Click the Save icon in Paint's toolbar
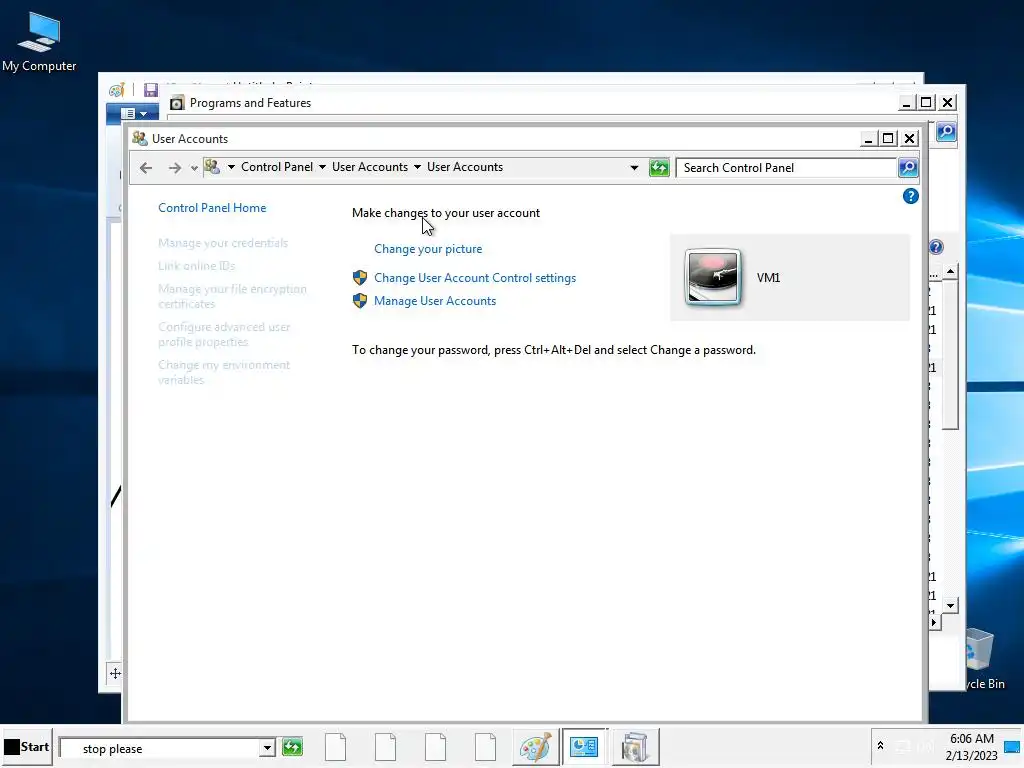Screen dimensions: 1024x768 pyautogui.click(x=151, y=90)
